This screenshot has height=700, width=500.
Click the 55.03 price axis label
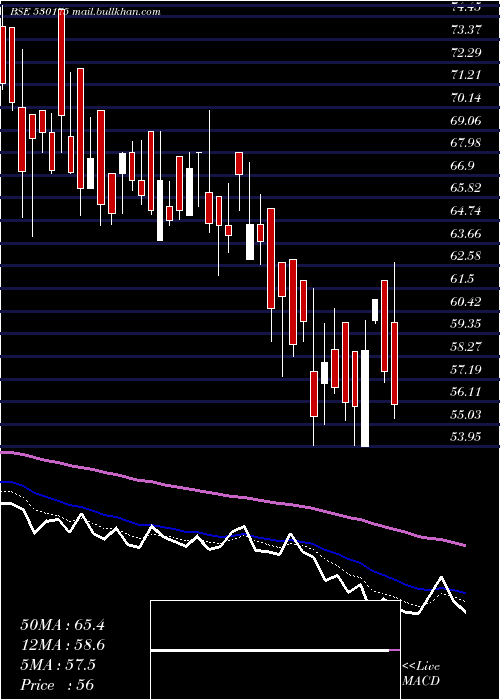click(466, 415)
